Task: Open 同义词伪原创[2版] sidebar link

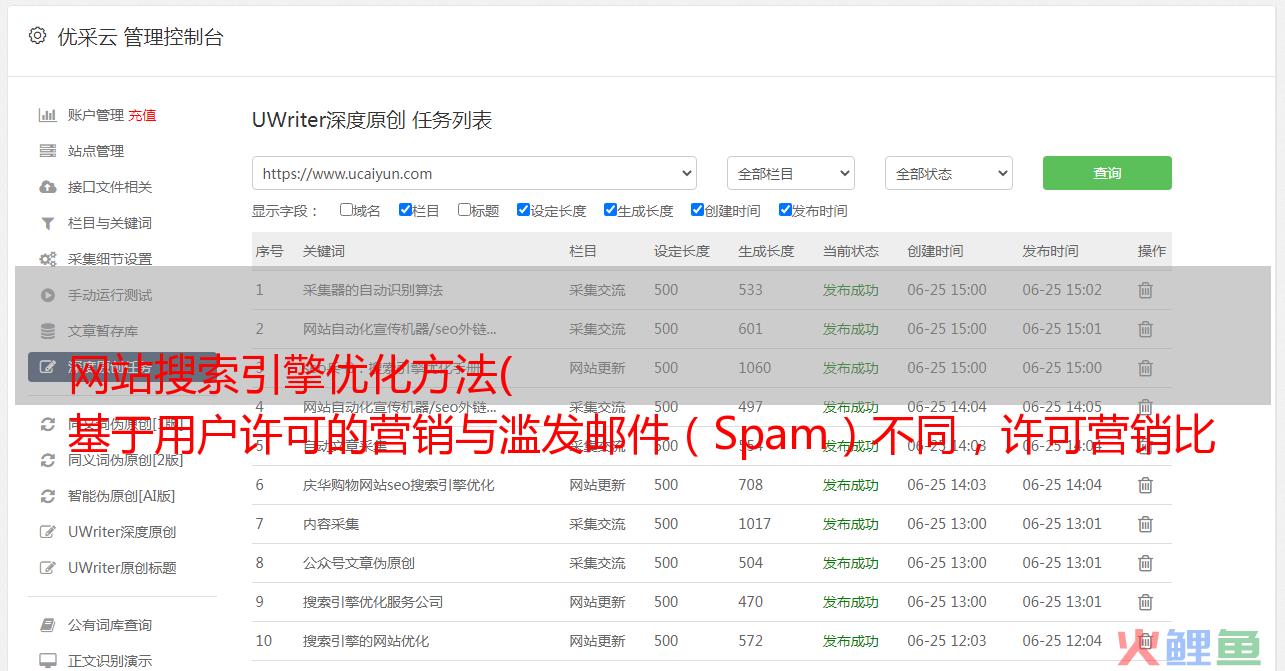Action: point(125,460)
